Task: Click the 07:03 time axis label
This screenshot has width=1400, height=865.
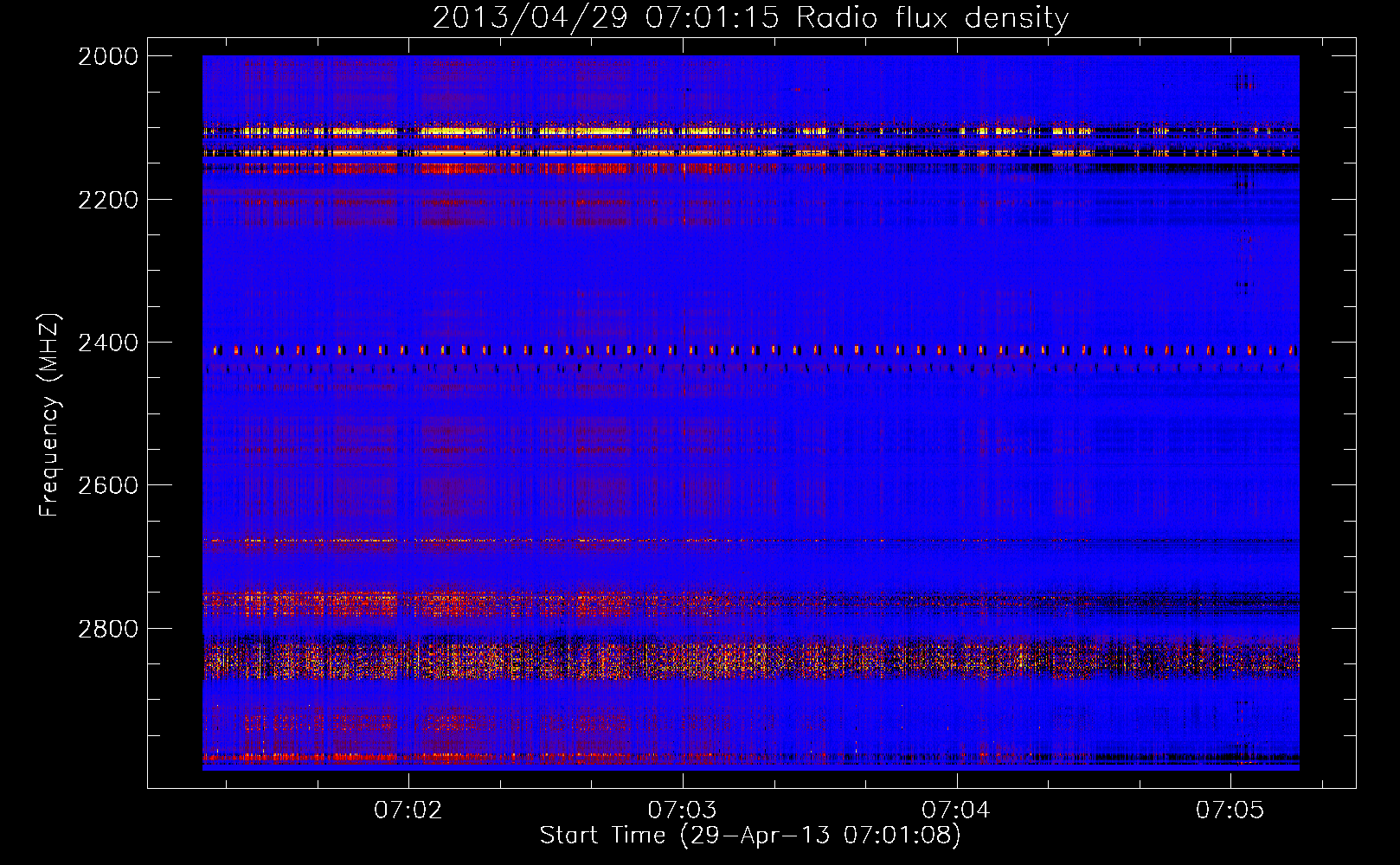Action: click(683, 811)
